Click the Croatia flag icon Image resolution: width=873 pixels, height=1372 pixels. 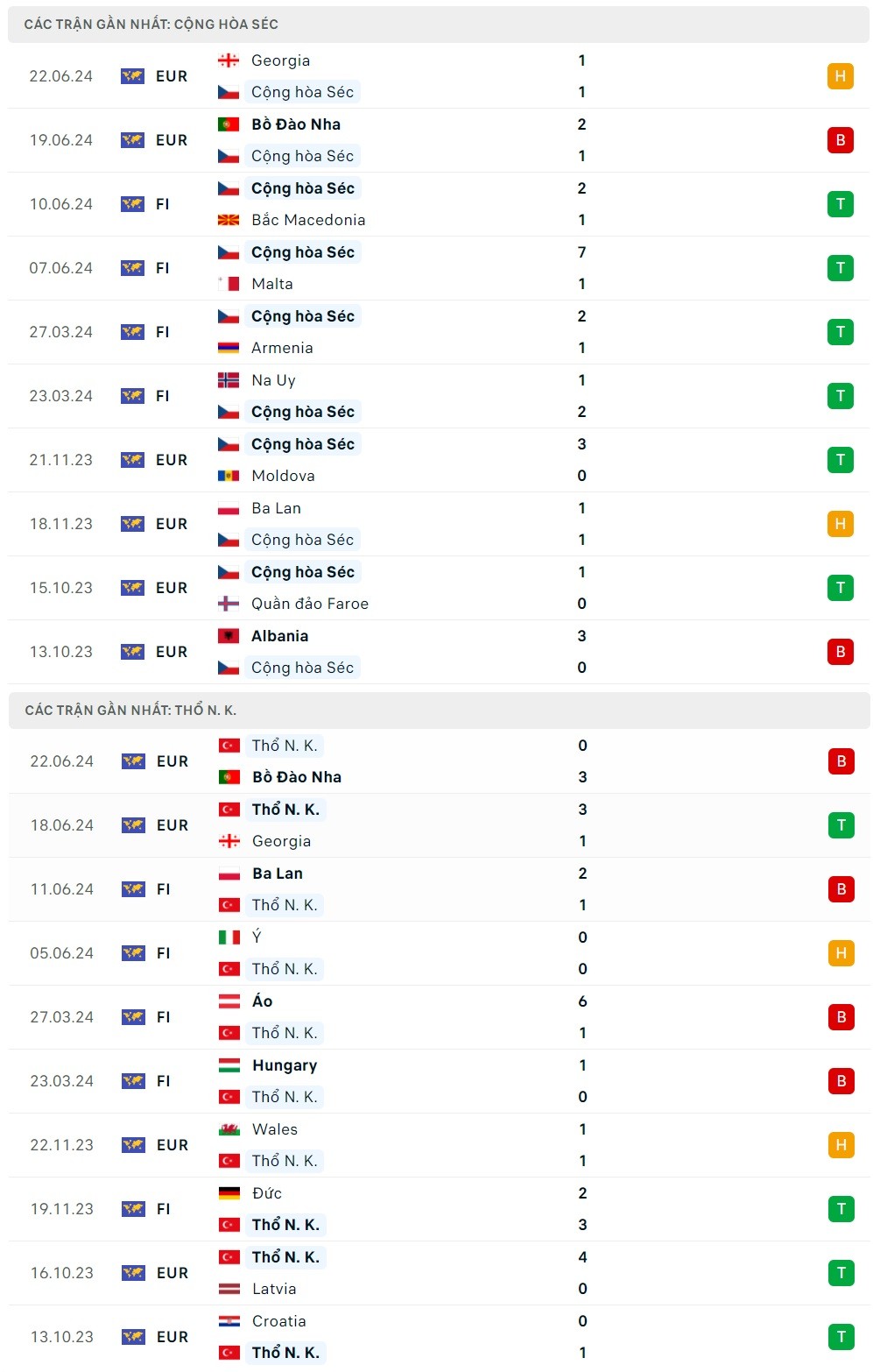pos(229,1321)
